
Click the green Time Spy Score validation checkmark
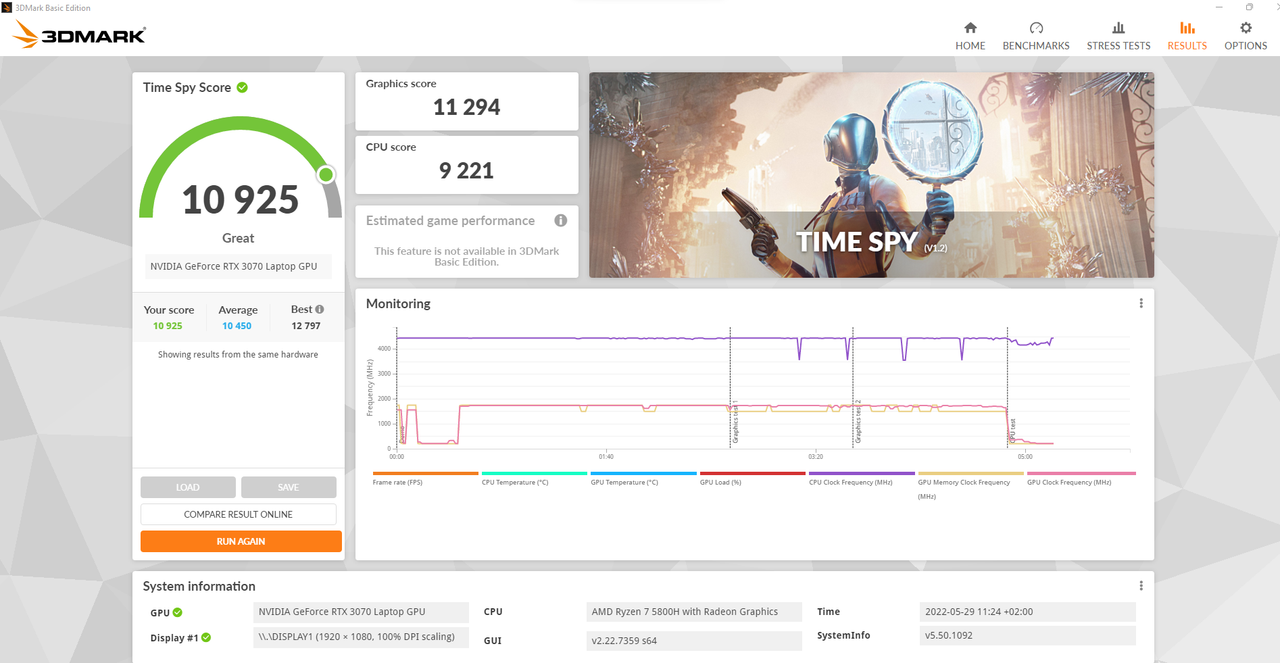pyautogui.click(x=242, y=87)
